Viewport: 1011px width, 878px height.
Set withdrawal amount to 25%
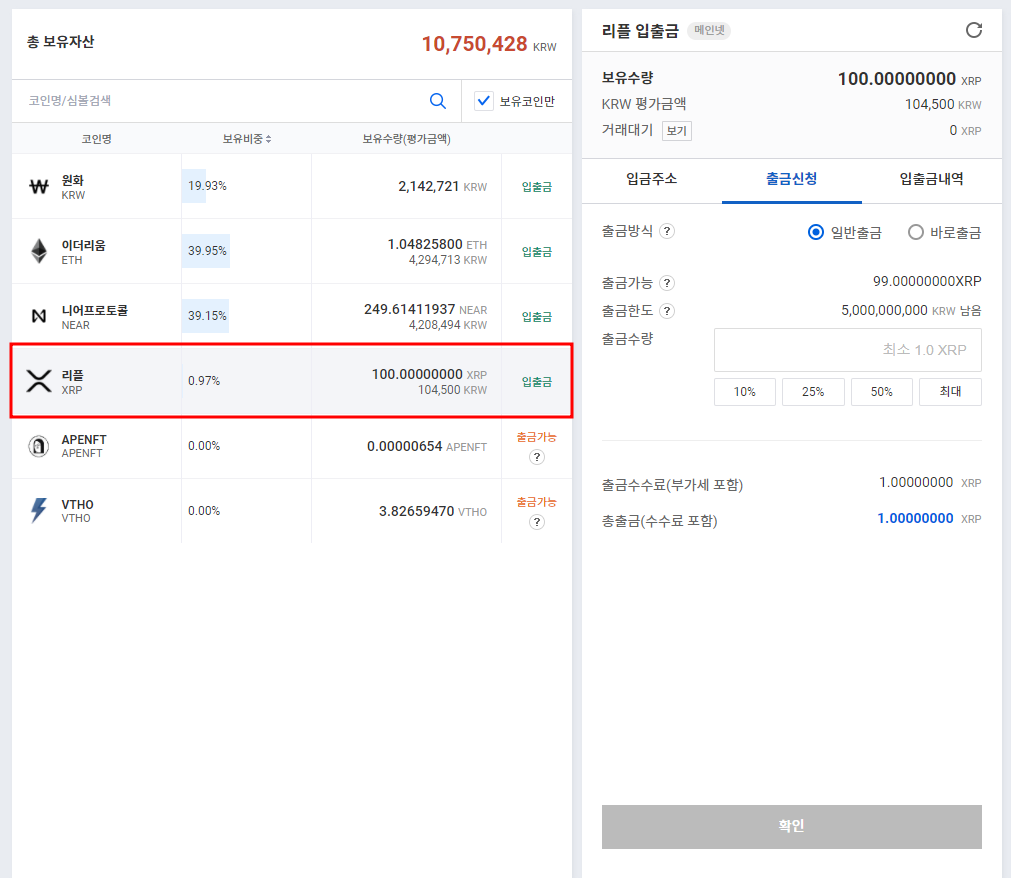pyautogui.click(x=813, y=392)
